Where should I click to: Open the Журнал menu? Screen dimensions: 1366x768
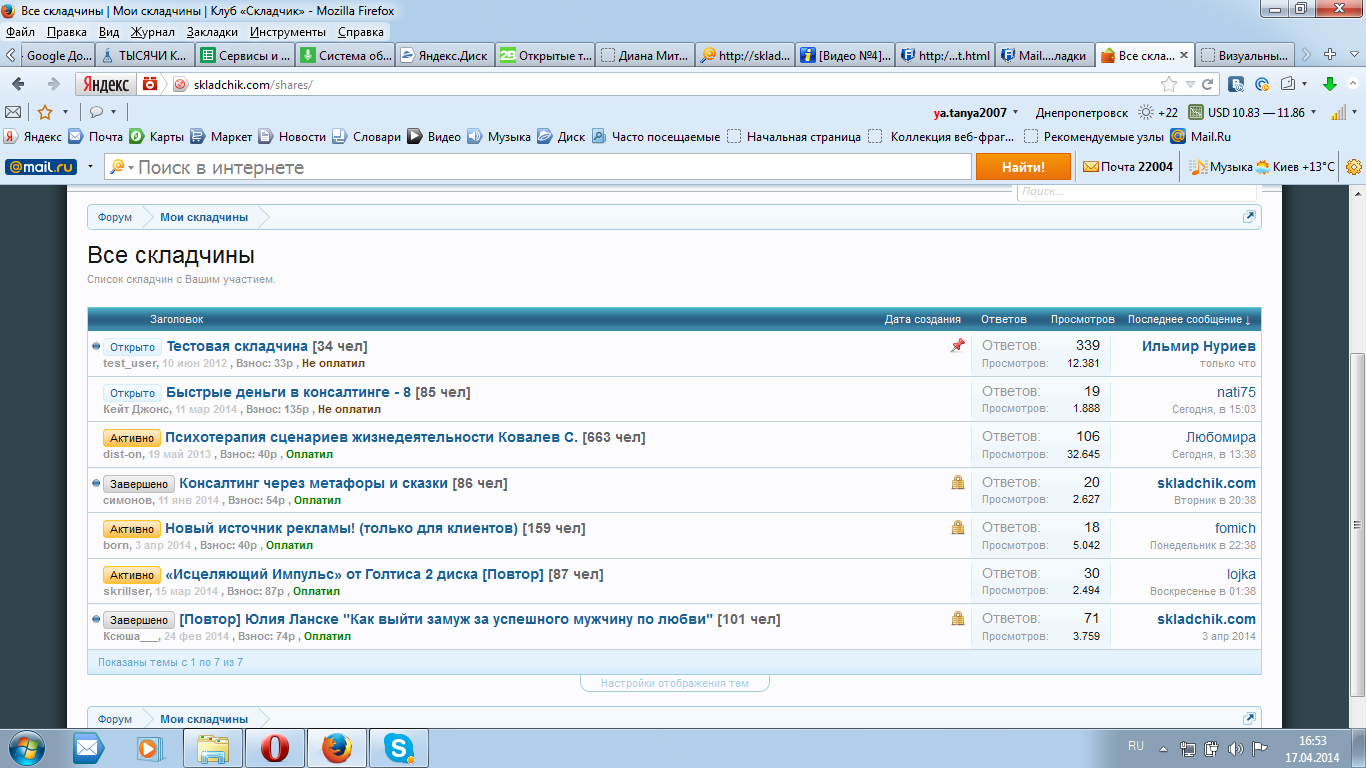pos(153,32)
